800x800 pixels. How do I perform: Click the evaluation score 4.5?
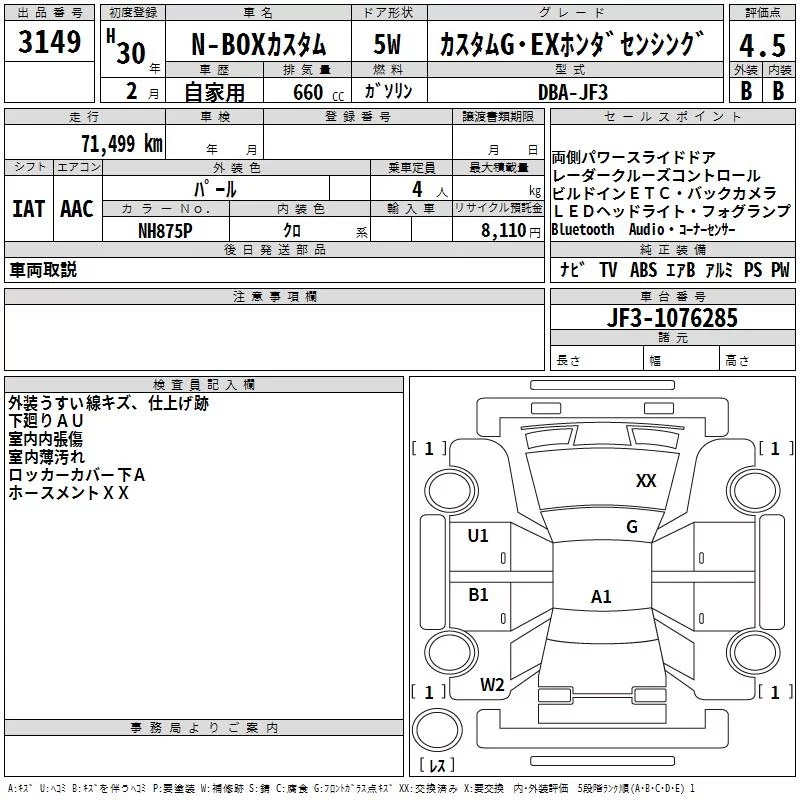pos(762,45)
